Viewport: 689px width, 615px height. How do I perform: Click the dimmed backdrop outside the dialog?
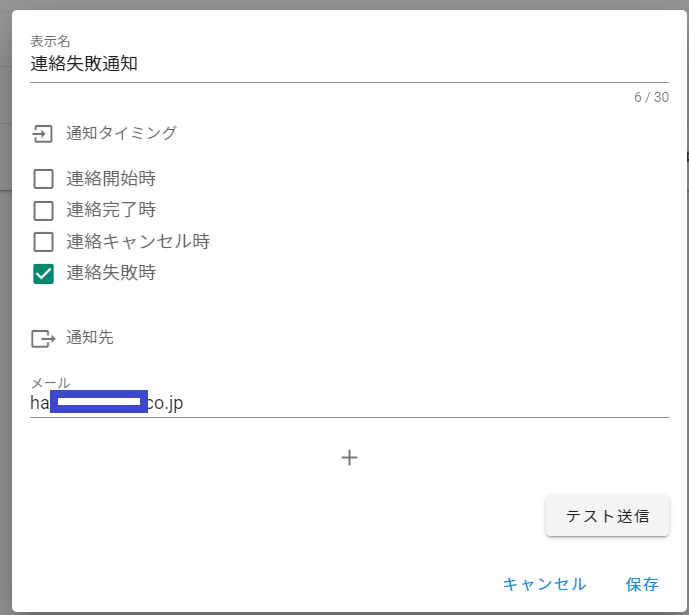point(5,300)
